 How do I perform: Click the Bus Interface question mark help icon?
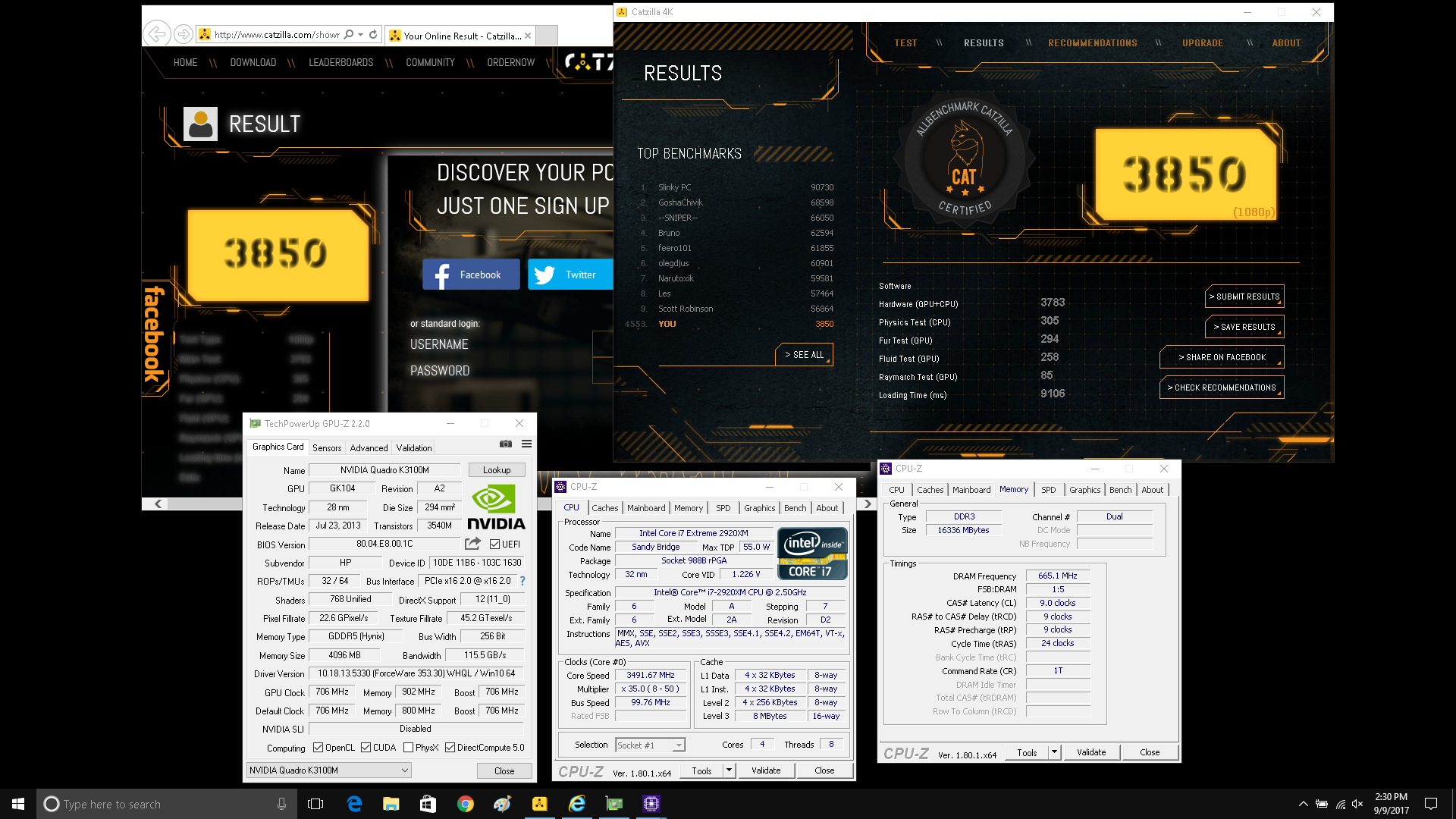click(x=522, y=581)
